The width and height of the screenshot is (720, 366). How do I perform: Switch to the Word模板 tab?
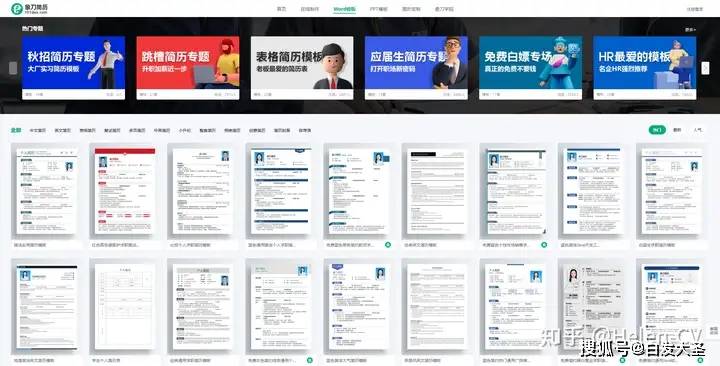344,9
